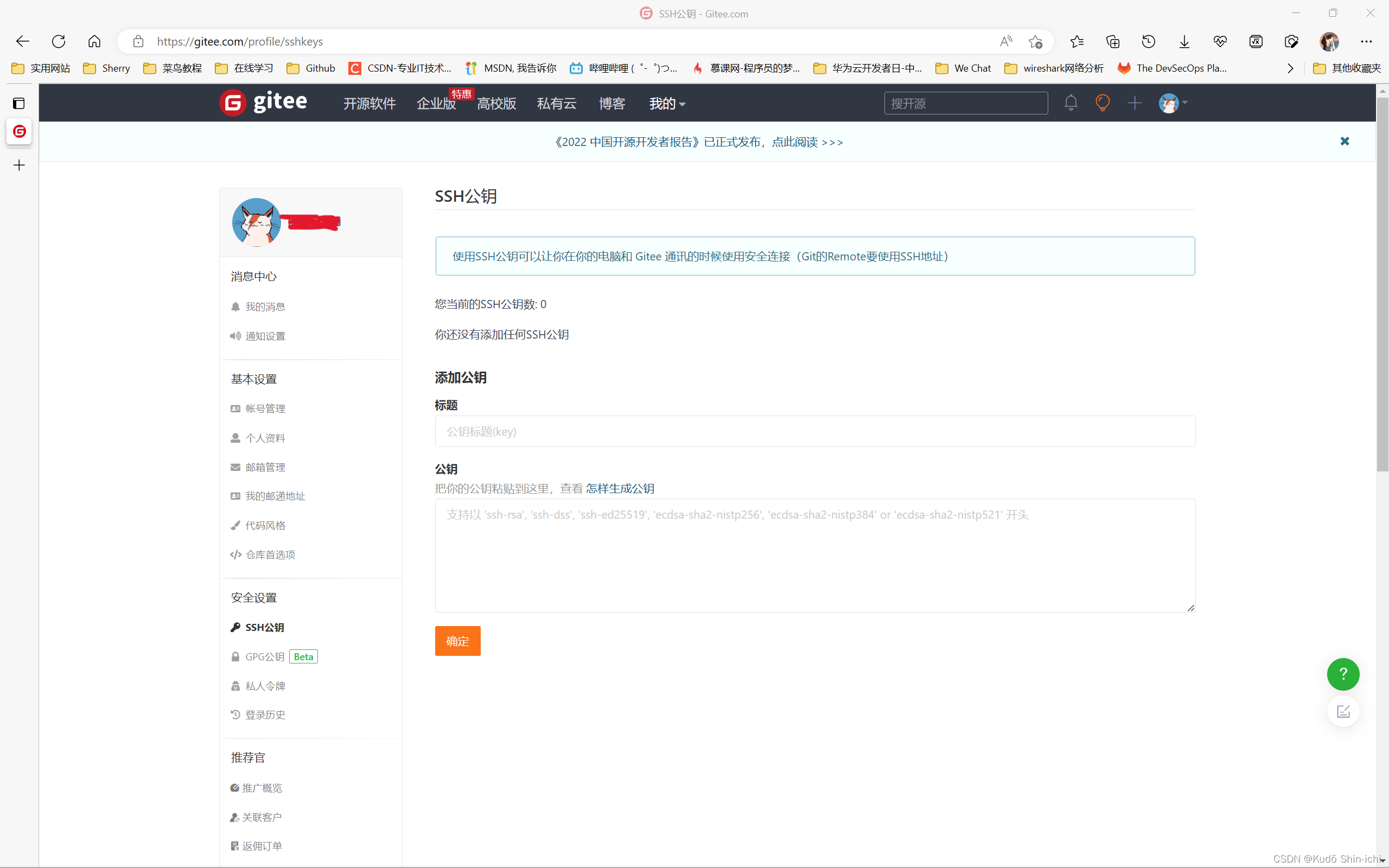This screenshot has height=868, width=1389.
Task: Dismiss the 2022 开源报告 banner
Action: (x=1345, y=141)
